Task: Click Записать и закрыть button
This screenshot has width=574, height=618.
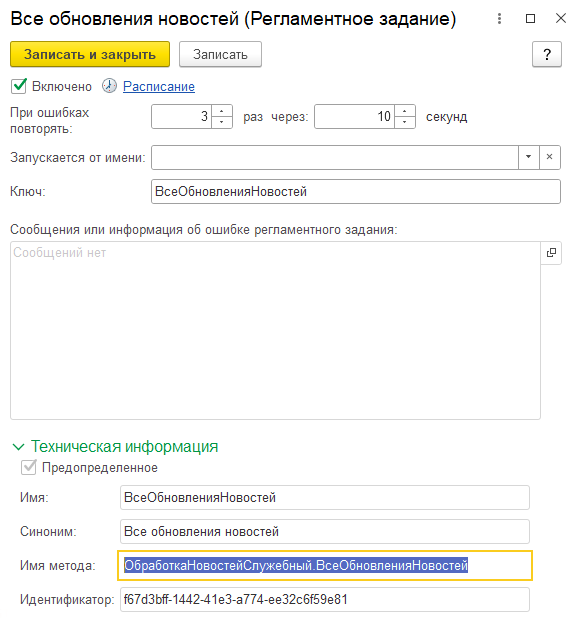Action: (x=90, y=54)
